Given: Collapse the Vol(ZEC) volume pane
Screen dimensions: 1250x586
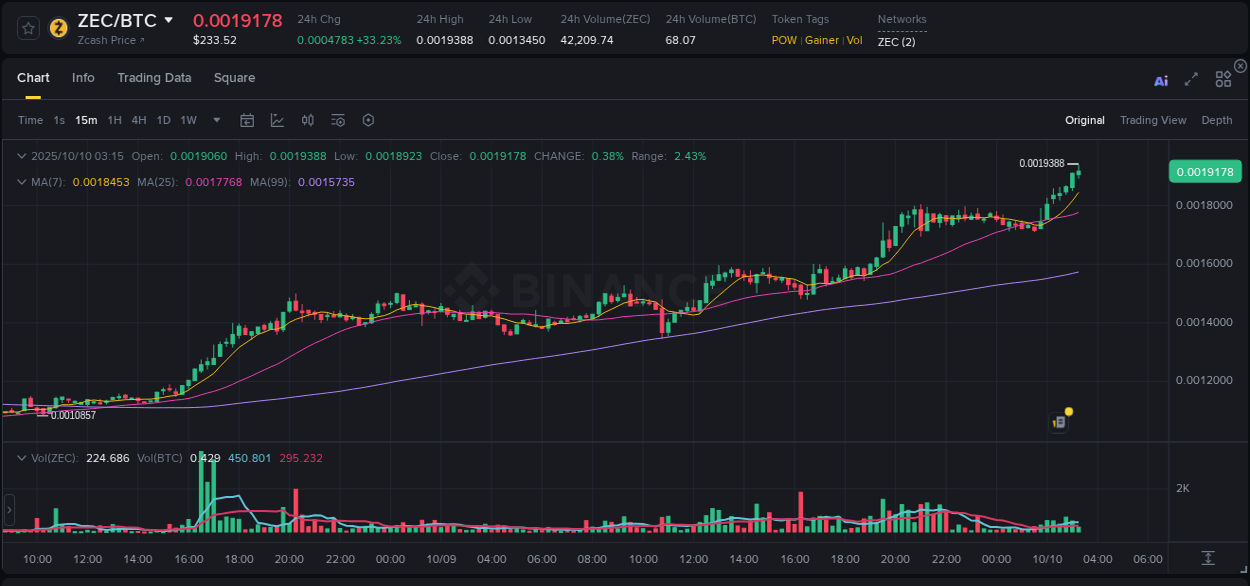Looking at the screenshot, I should [x=21, y=458].
